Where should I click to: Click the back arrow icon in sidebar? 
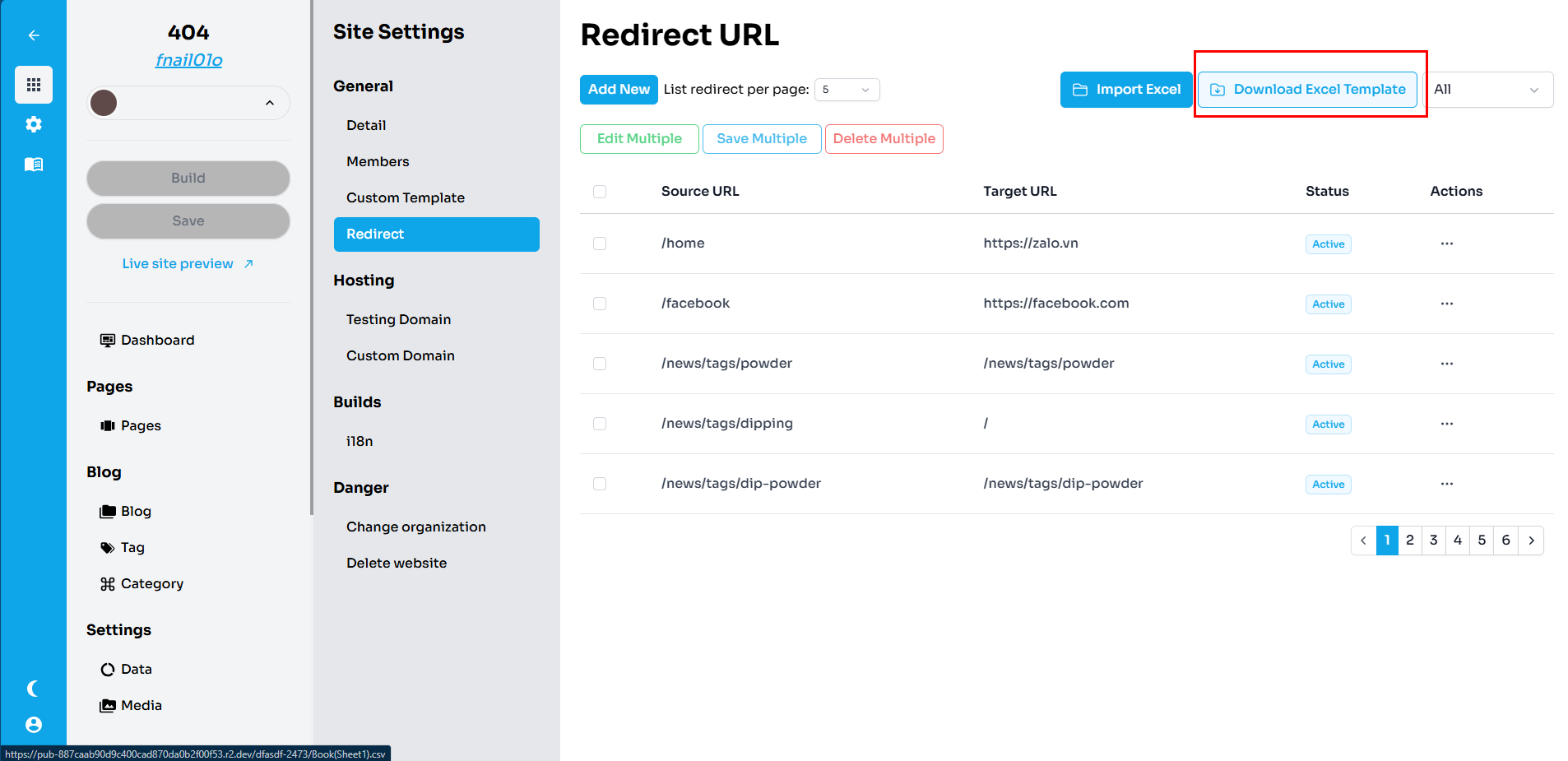coord(34,35)
